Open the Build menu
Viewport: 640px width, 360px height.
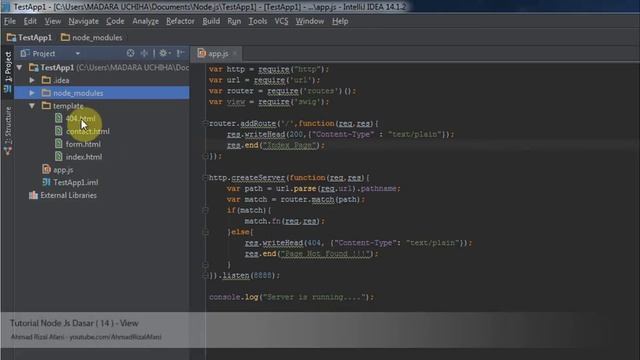pos(211,21)
